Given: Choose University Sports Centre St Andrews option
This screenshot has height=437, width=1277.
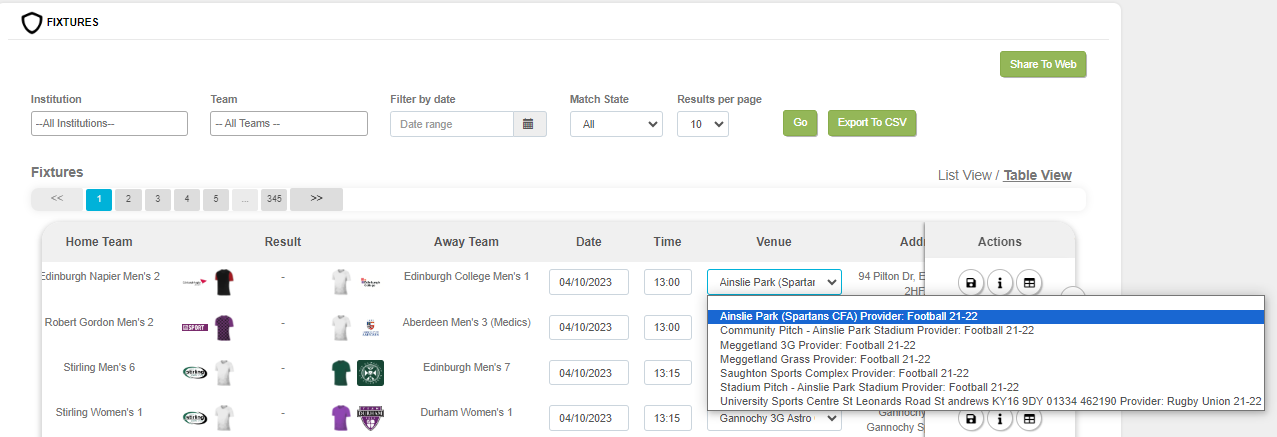Looking at the screenshot, I should pyautogui.click(x=986, y=401).
